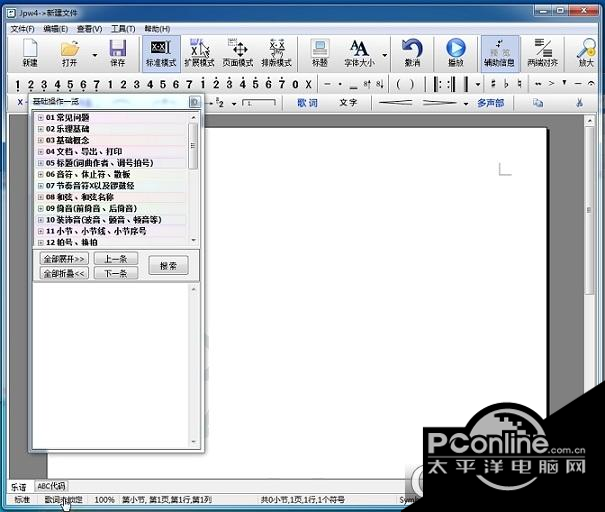Image resolution: width=605 pixels, height=512 pixels.
Task: Zoom in with 放大 magnifier
Action: [586, 53]
